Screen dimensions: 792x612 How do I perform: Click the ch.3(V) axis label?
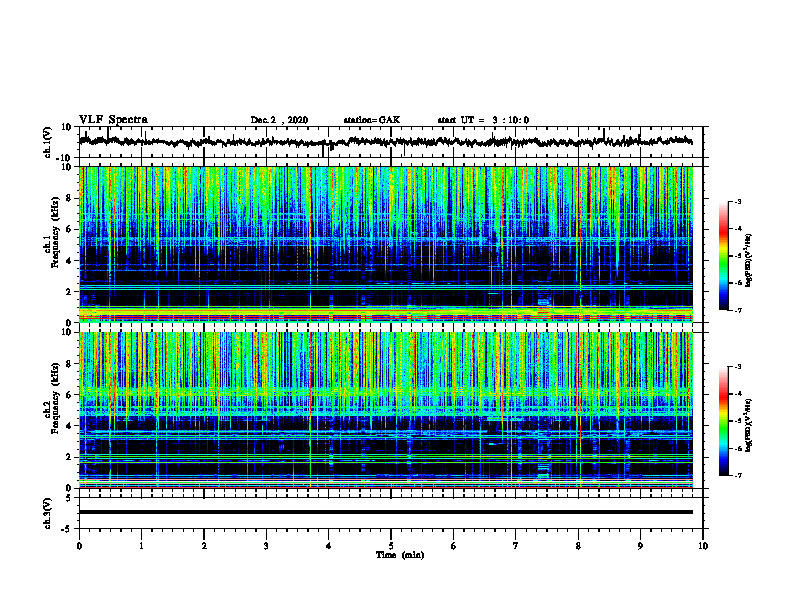click(x=48, y=514)
